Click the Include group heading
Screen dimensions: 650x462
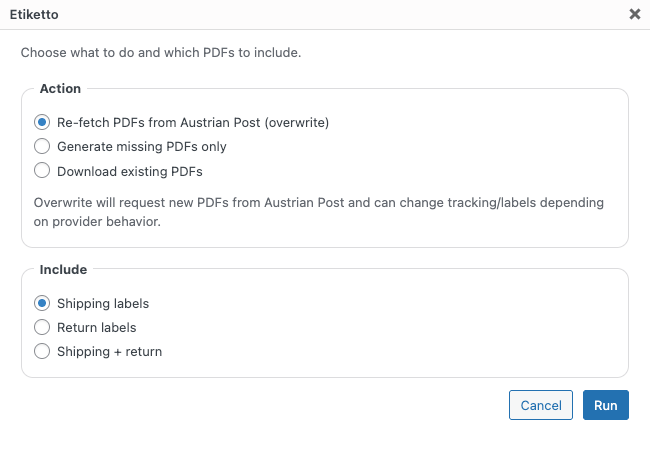point(63,269)
